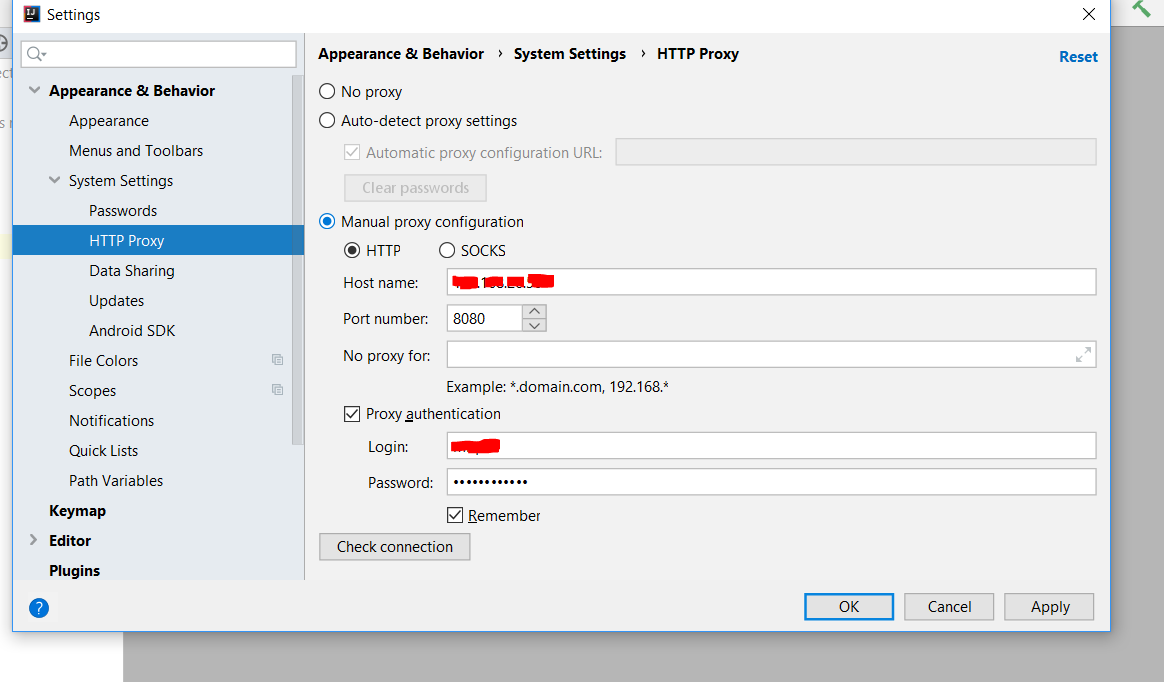Choose the SOCKS proxy type
The height and width of the screenshot is (682, 1164).
click(x=447, y=251)
